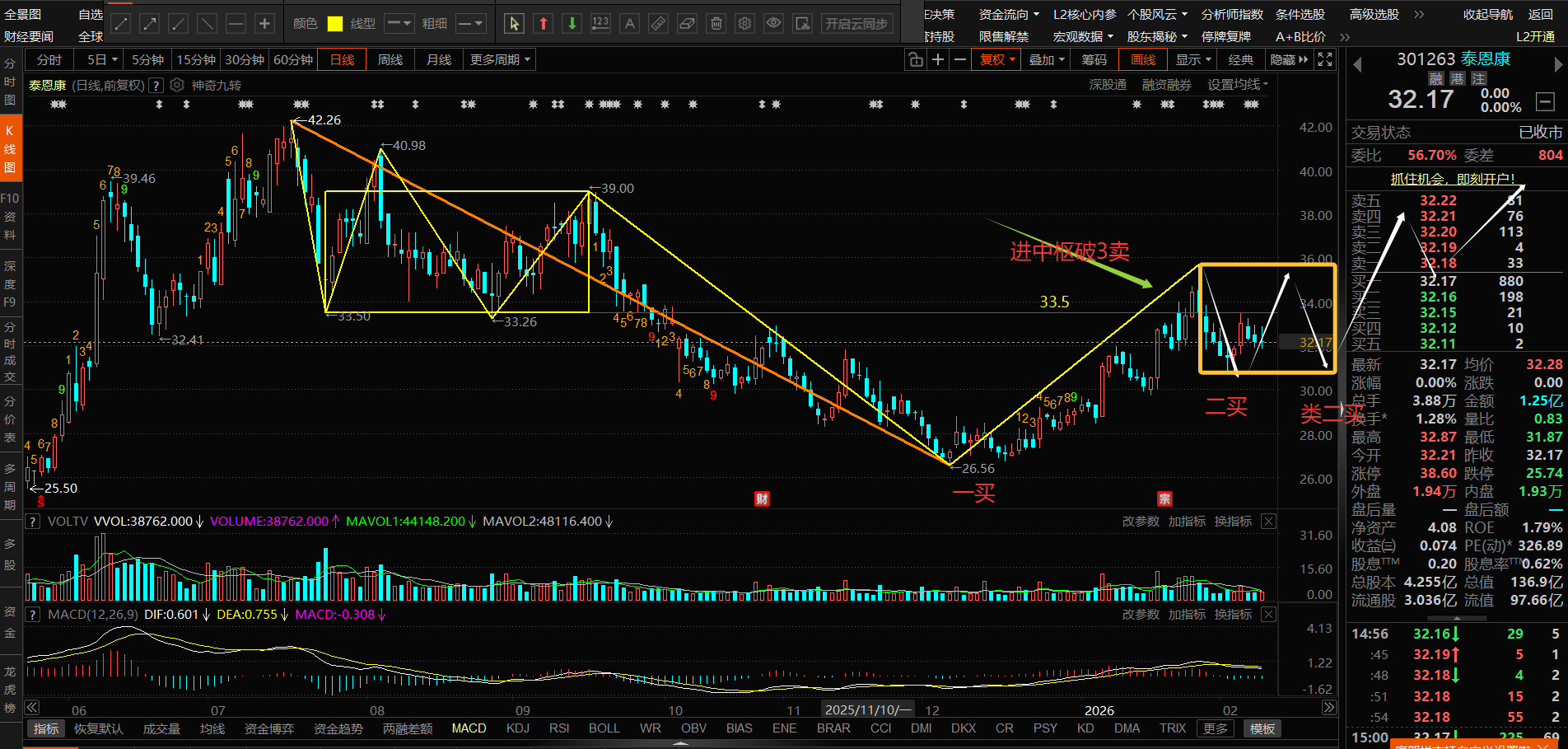Open the 线型 line style dropdown
The height and width of the screenshot is (749, 1568).
(399, 24)
